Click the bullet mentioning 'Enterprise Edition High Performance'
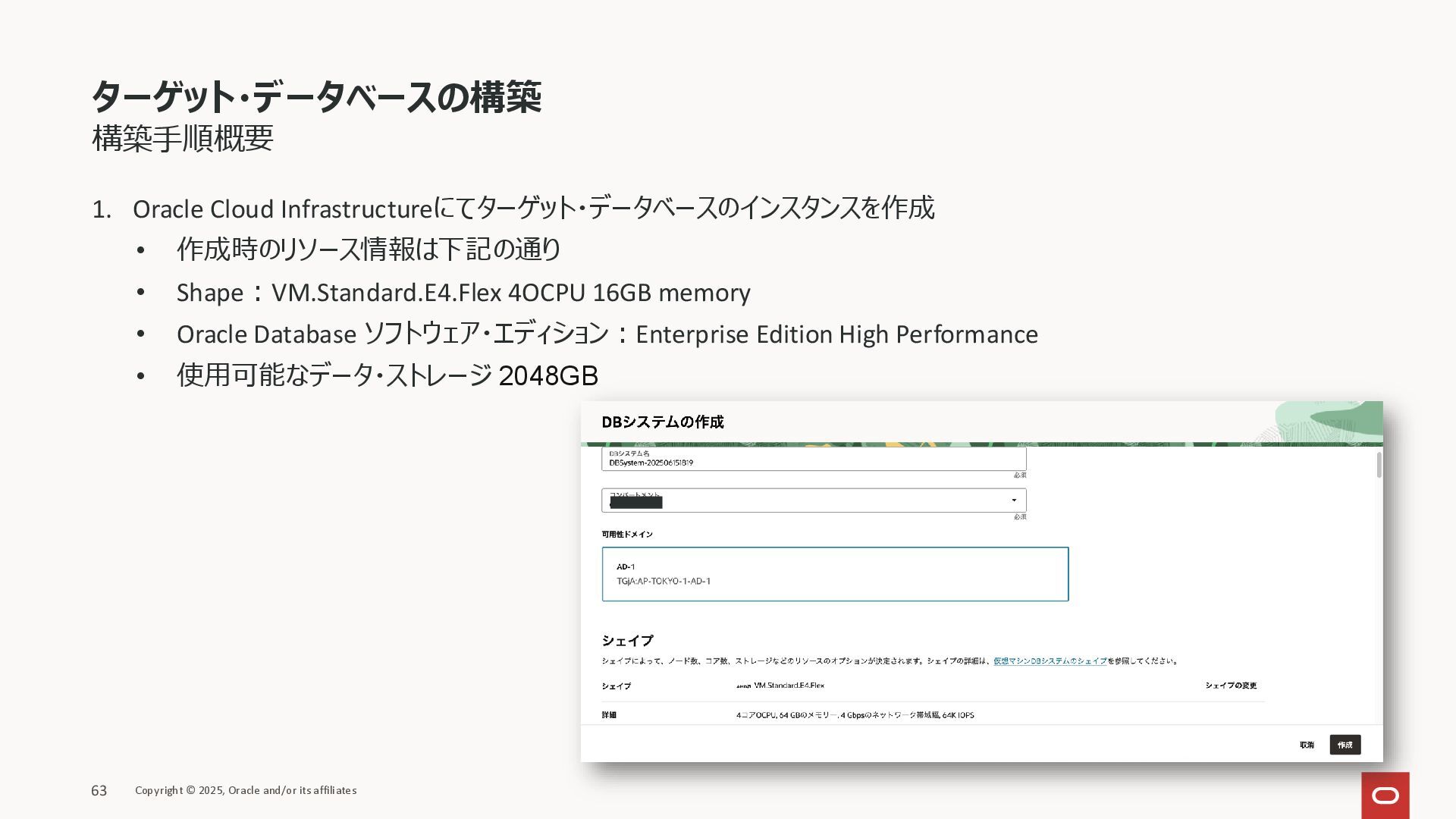The width and height of the screenshot is (1456, 819). tap(607, 334)
